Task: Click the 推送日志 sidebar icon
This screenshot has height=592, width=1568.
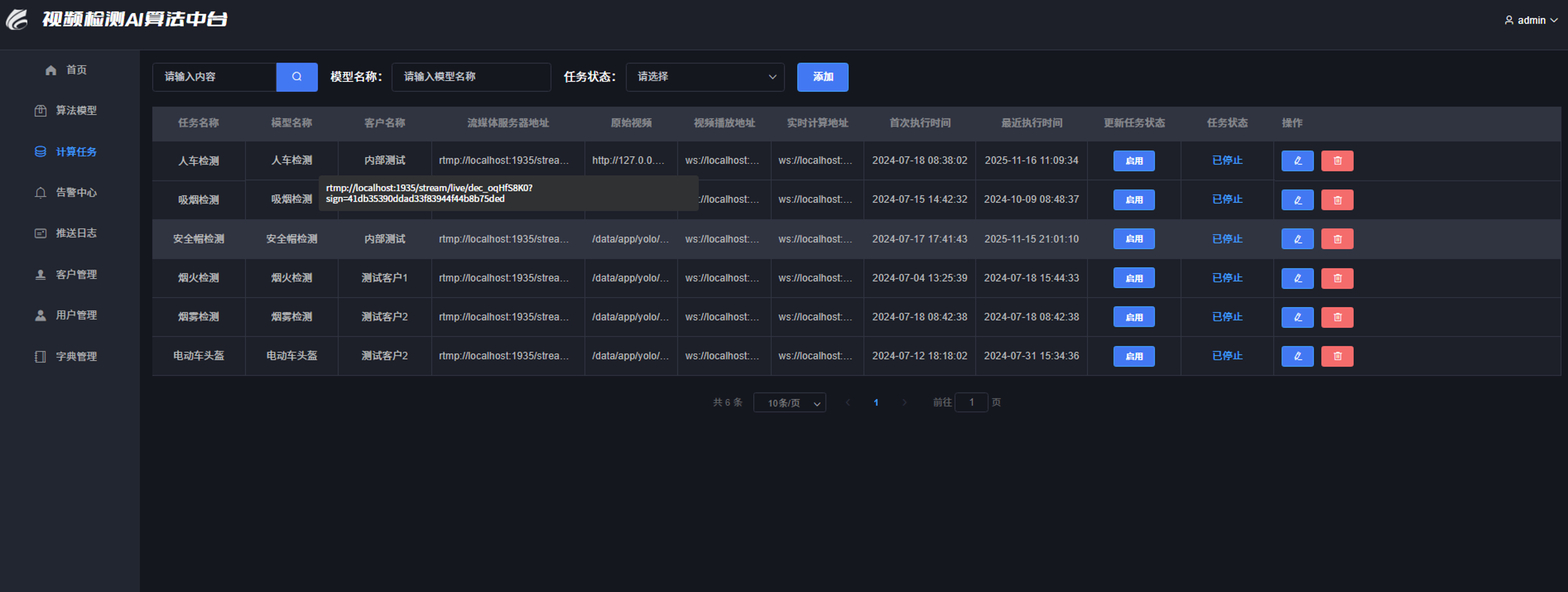Action: [x=40, y=233]
